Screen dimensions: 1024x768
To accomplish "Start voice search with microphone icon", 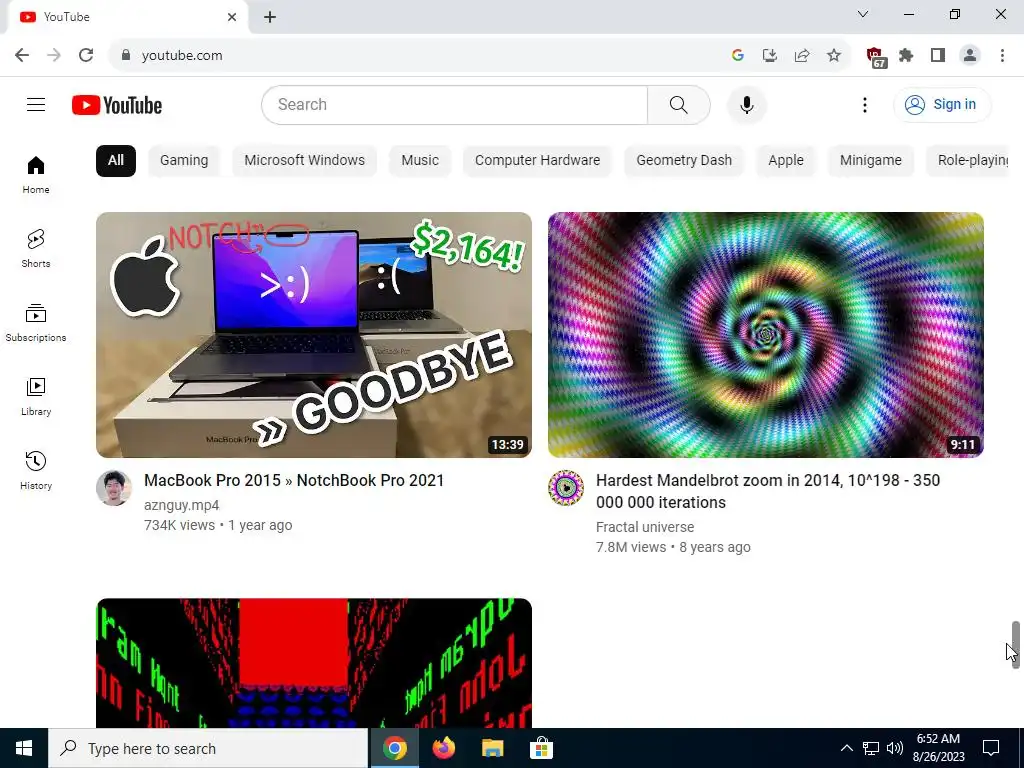I will tap(746, 104).
